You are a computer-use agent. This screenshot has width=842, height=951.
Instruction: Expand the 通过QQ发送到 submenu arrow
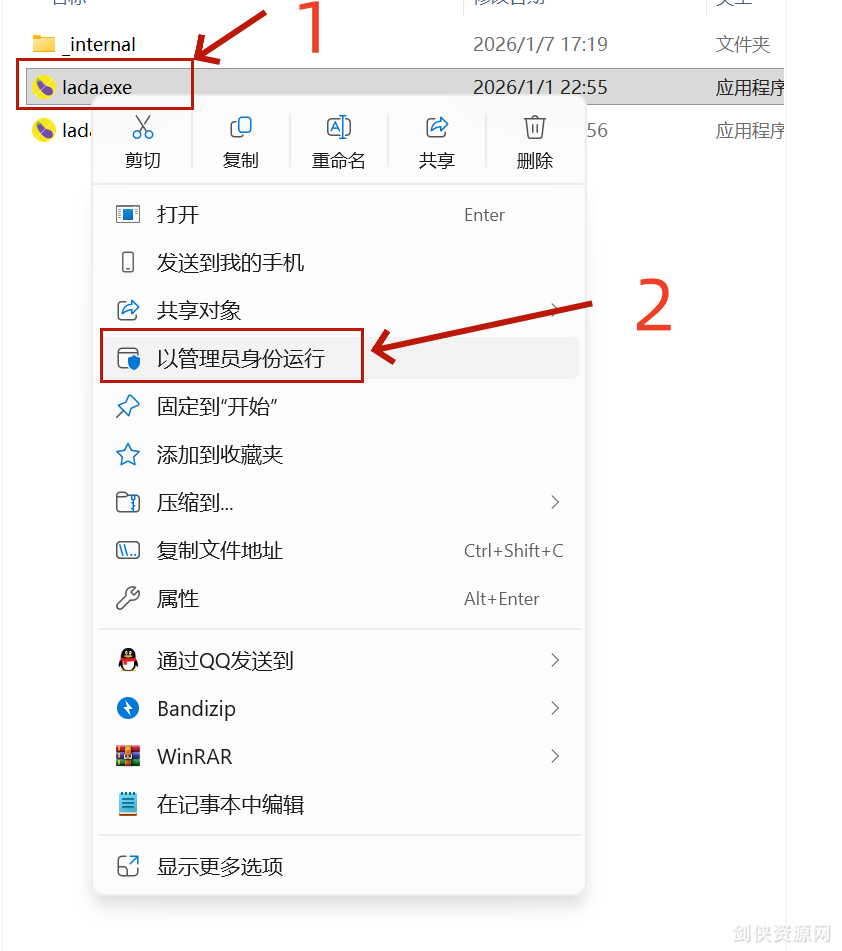(x=554, y=660)
